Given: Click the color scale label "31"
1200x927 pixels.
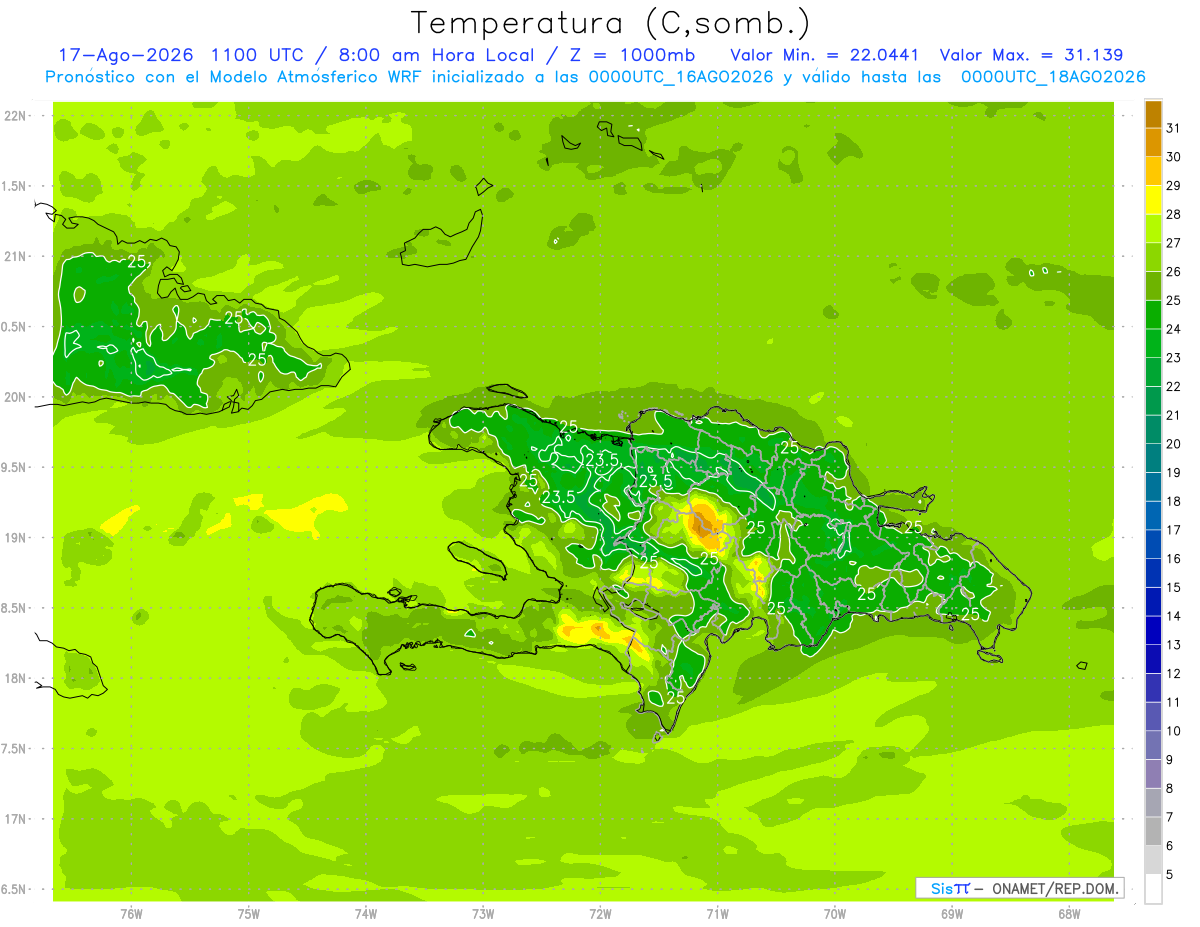Looking at the screenshot, I should [x=1173, y=128].
